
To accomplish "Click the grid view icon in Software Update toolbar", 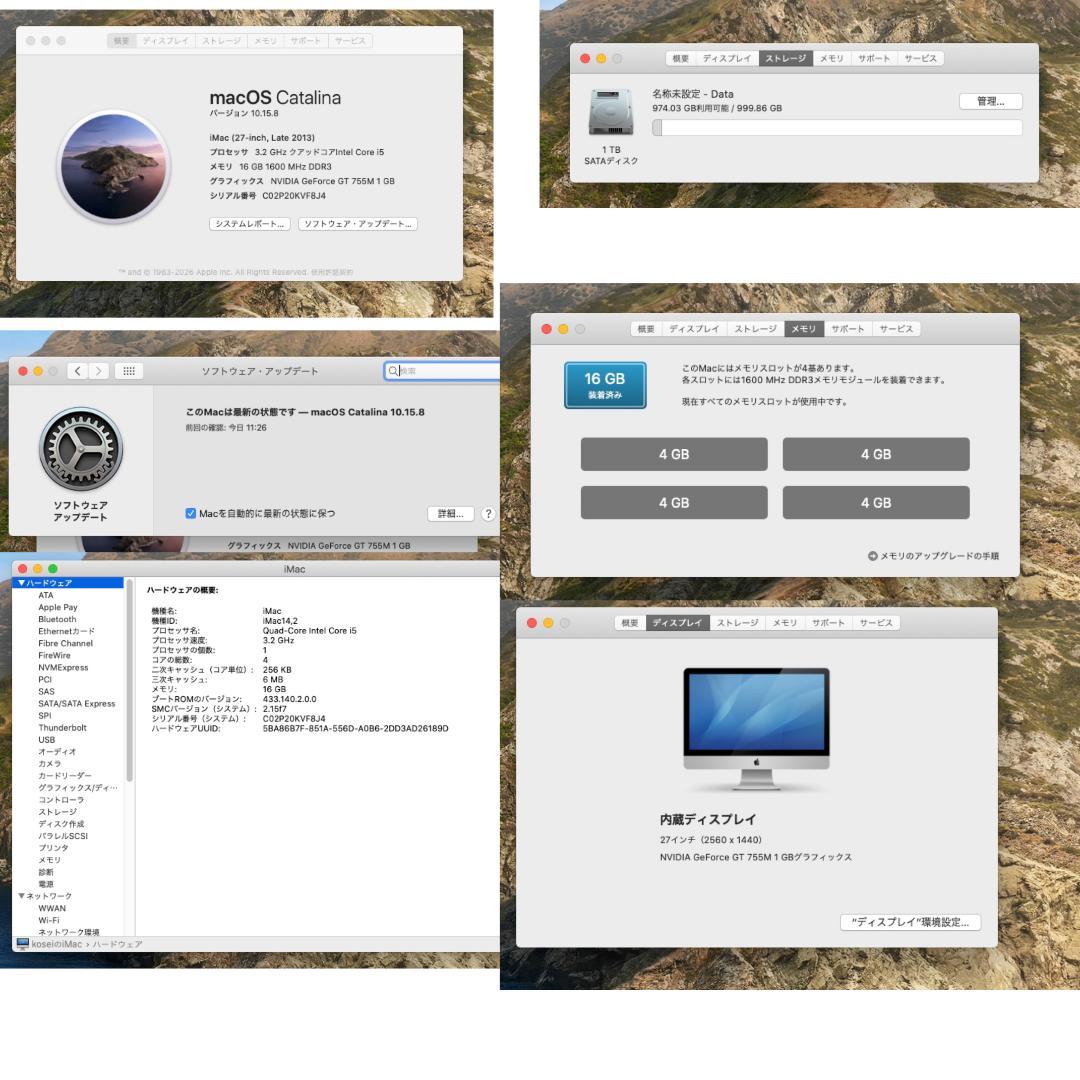I will click(x=128, y=370).
